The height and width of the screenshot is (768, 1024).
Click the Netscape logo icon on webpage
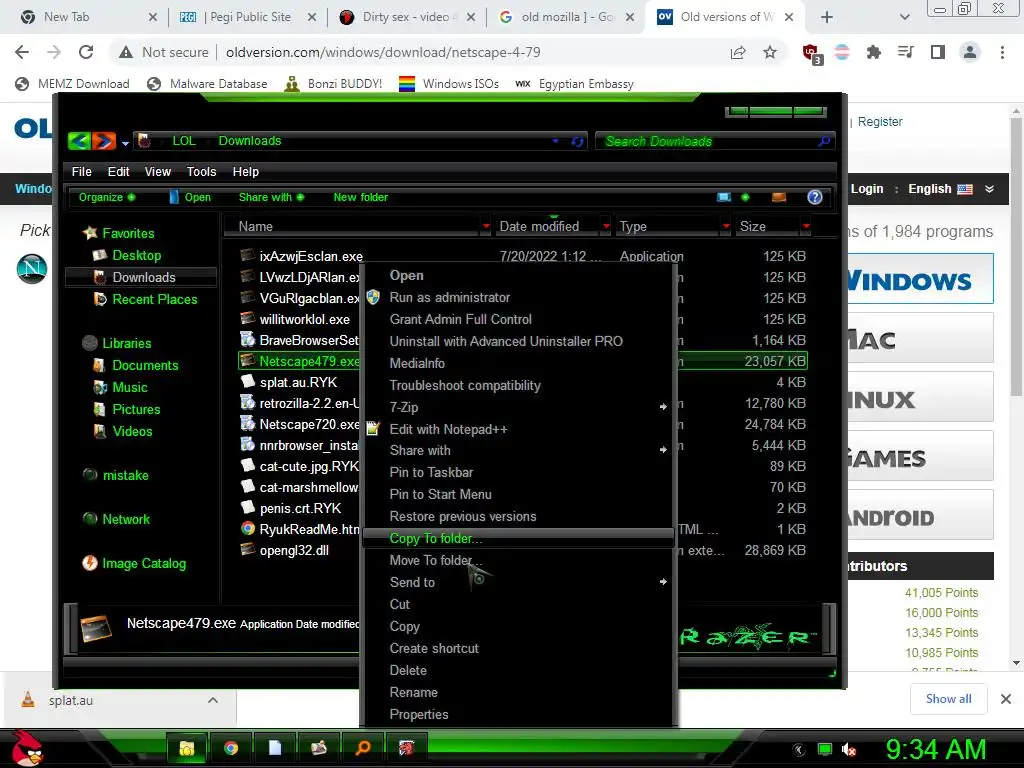(x=32, y=268)
